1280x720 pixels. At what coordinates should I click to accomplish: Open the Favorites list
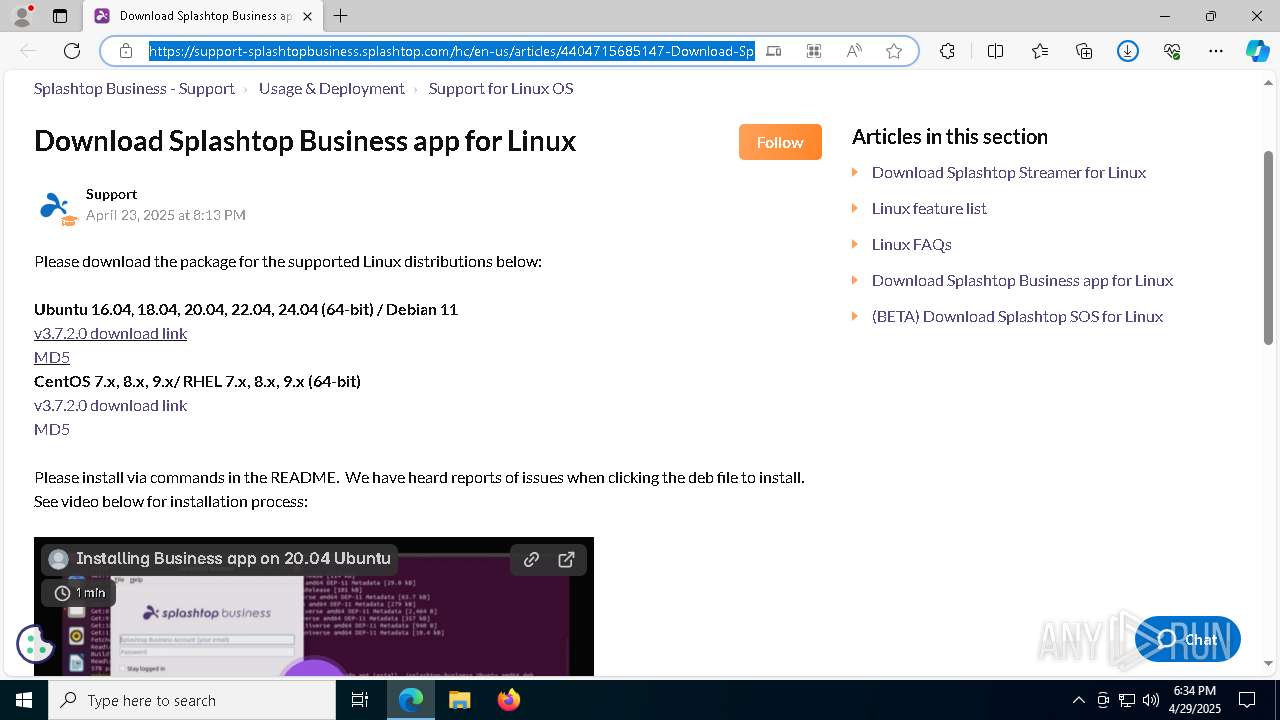coord(1040,51)
